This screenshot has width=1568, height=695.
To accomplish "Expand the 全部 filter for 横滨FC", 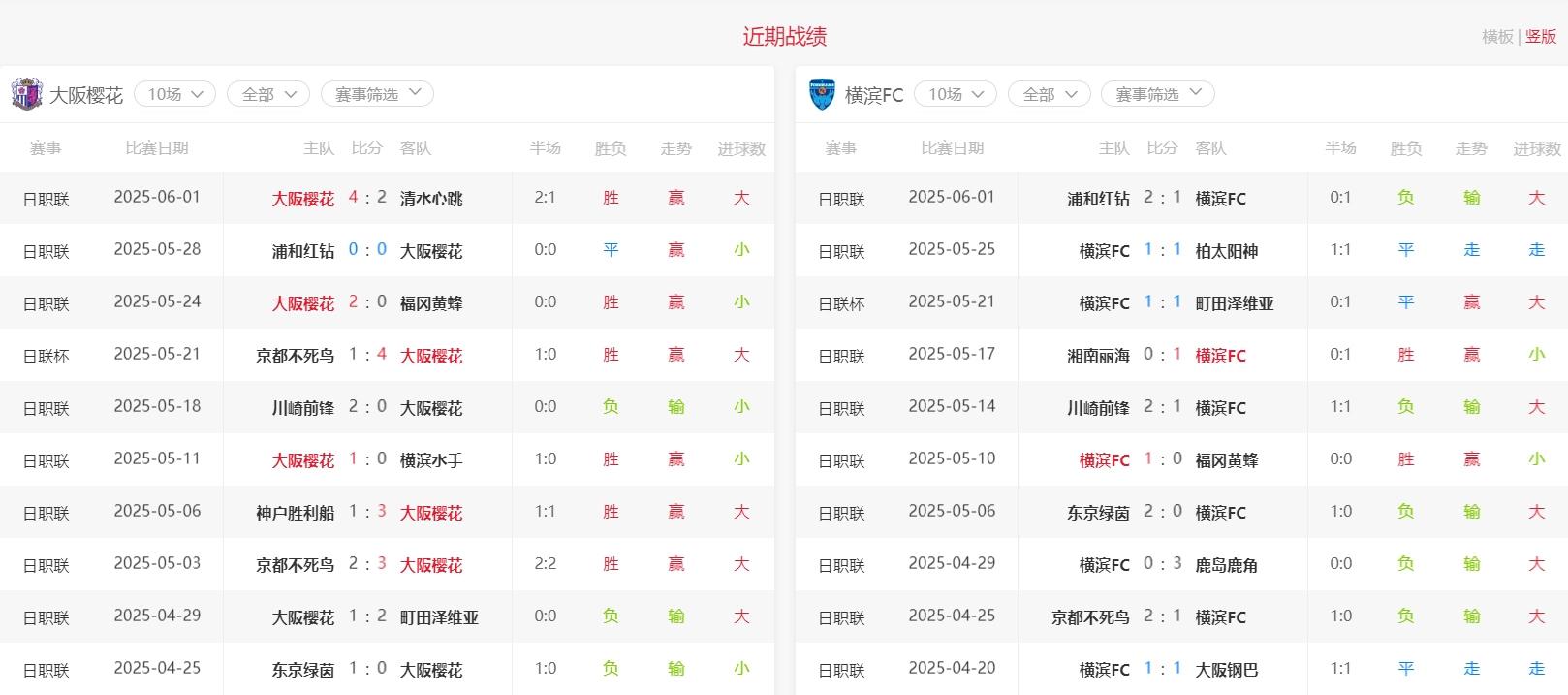I will pos(1049,94).
